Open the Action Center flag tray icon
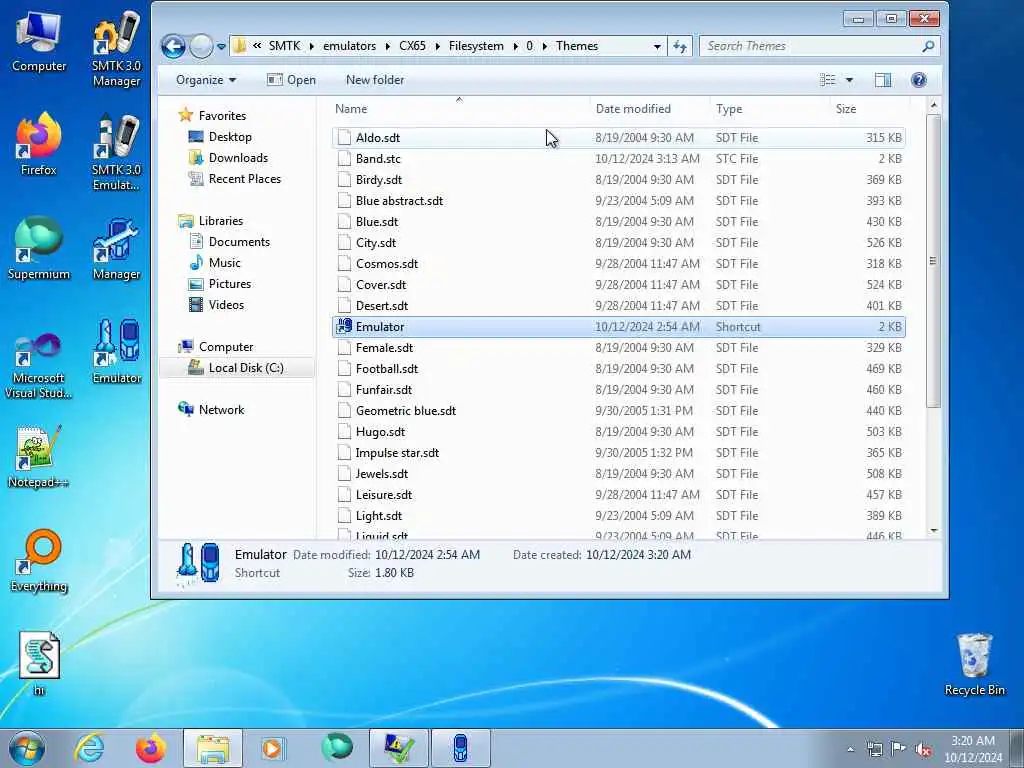The height and width of the screenshot is (768, 1024). pyautogui.click(x=899, y=749)
